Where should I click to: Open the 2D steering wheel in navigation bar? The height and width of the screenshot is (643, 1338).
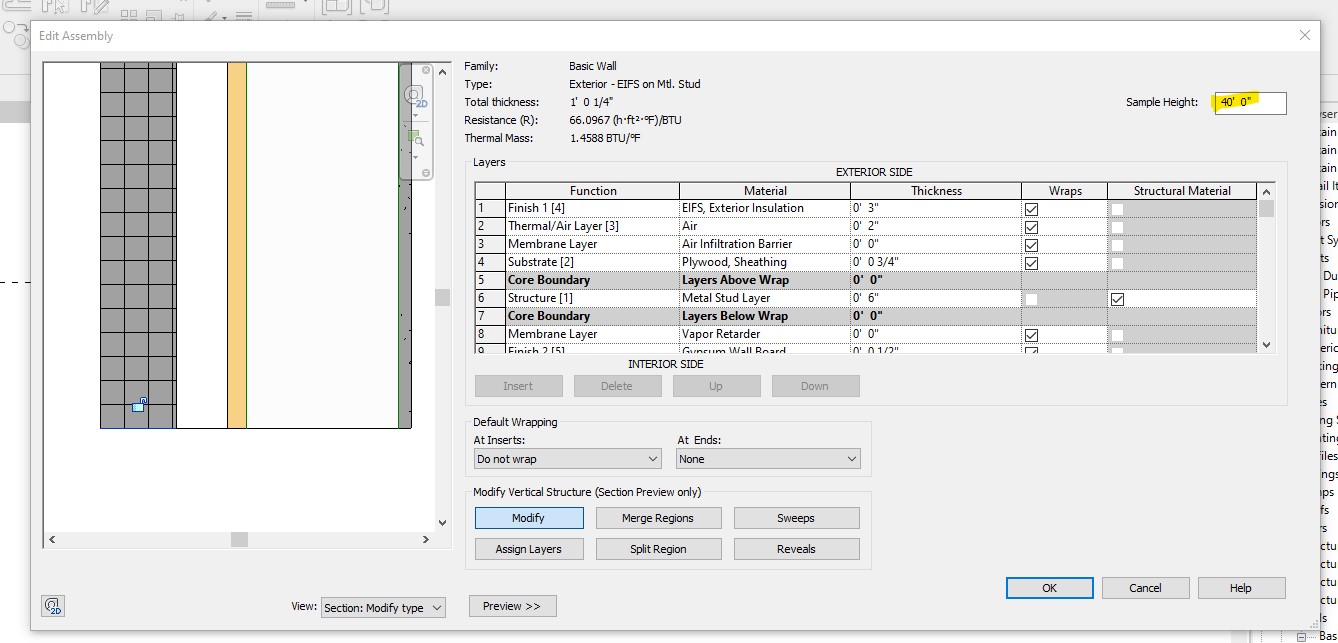(414, 96)
